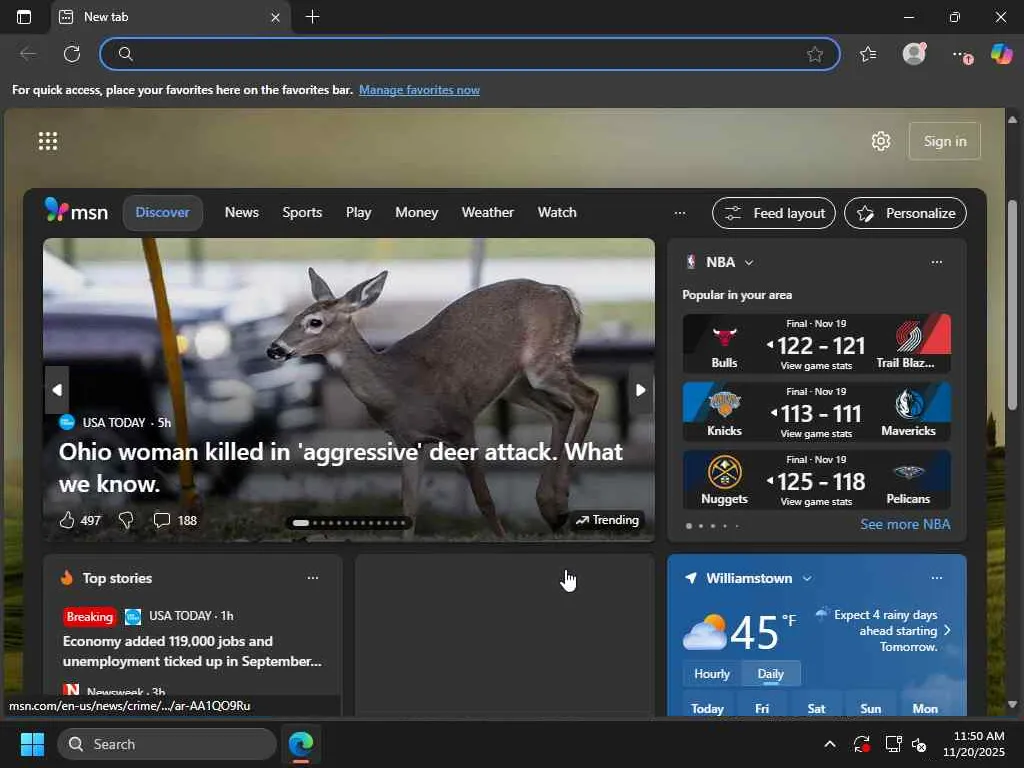This screenshot has height=768, width=1024.
Task: Click the page vertical scrollbar thumb
Action: (1012, 305)
